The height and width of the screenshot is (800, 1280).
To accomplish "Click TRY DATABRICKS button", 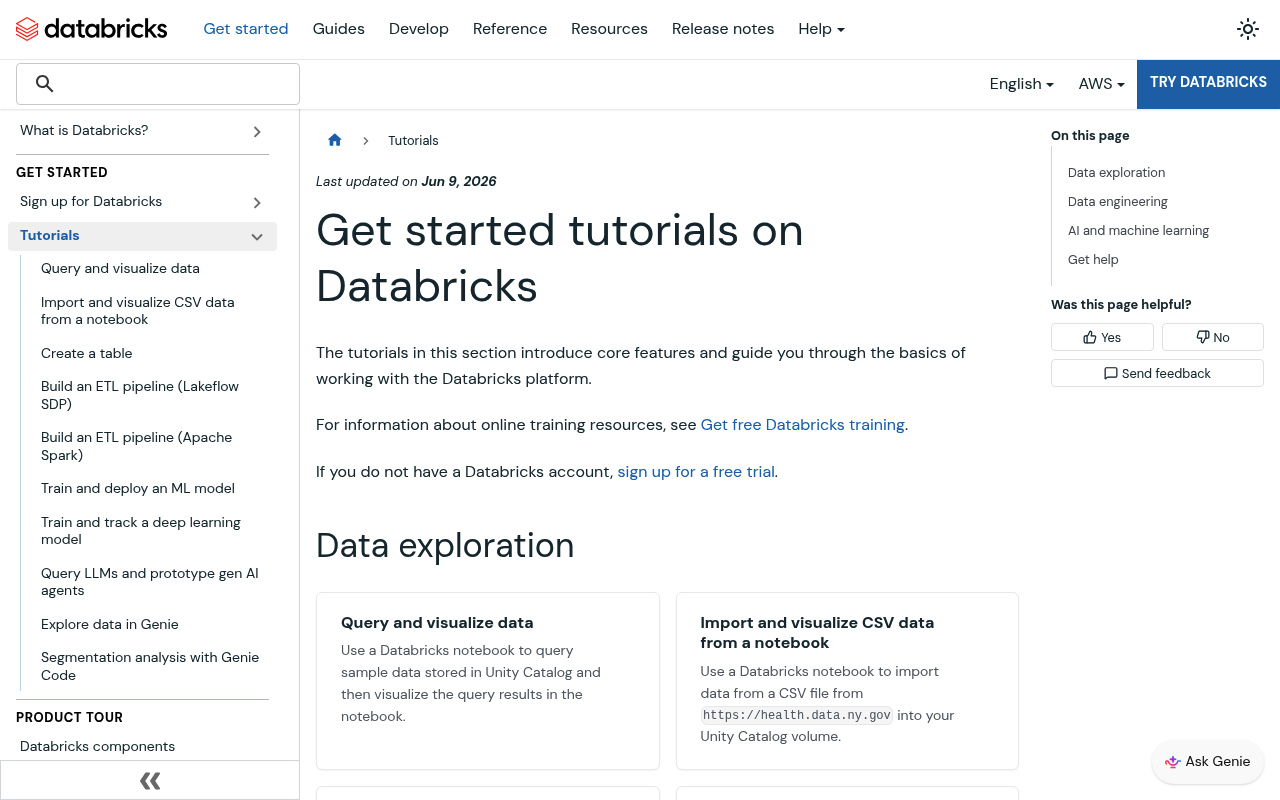I will 1208,84.
